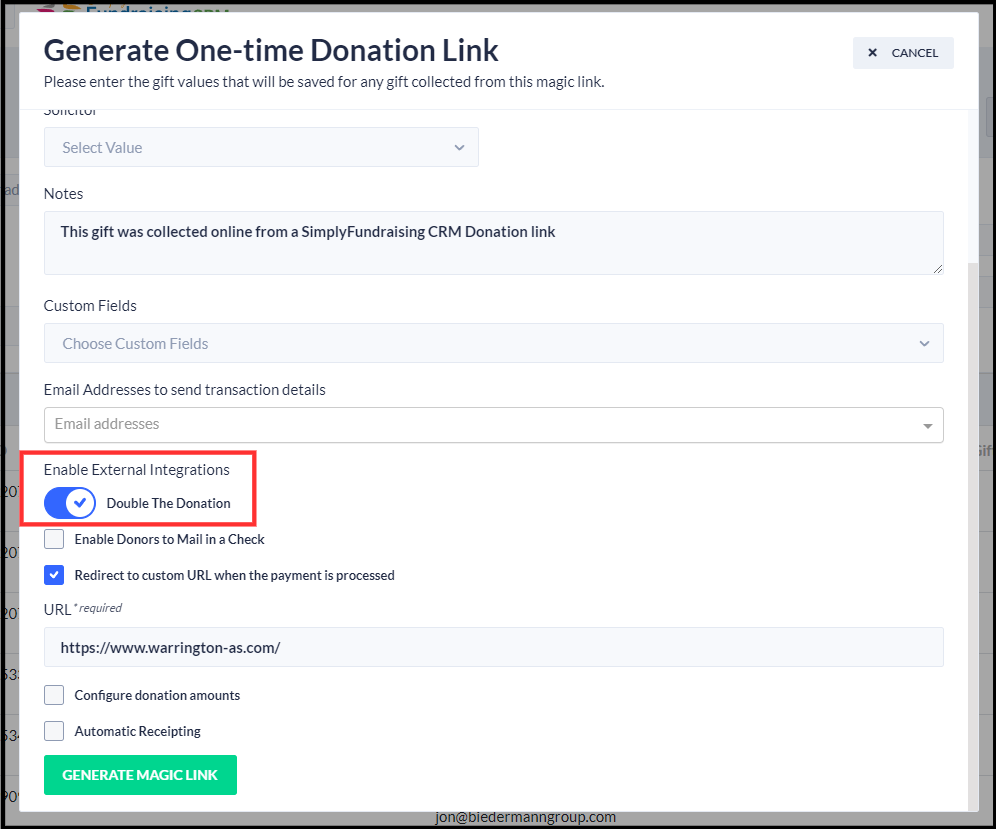Click the jon@biedermanngroup.com email below the dialog
996x829 pixels.
pyautogui.click(x=525, y=817)
